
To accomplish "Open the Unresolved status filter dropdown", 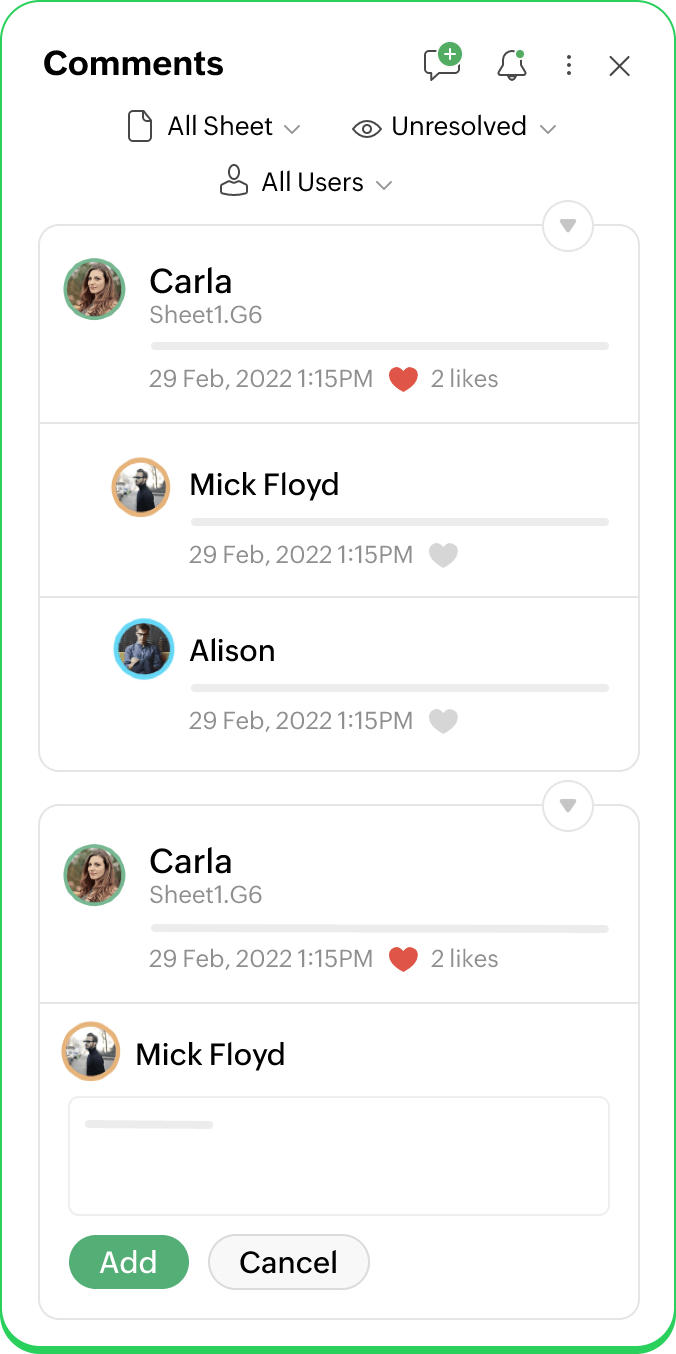I will pyautogui.click(x=454, y=127).
